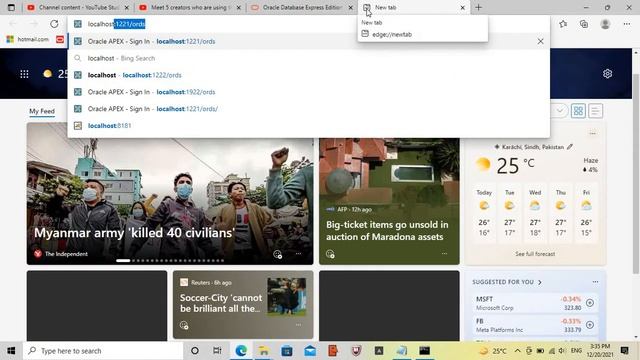The width and height of the screenshot is (640, 360).
Task: Open Collections icon in toolbar
Action: click(x=584, y=24)
